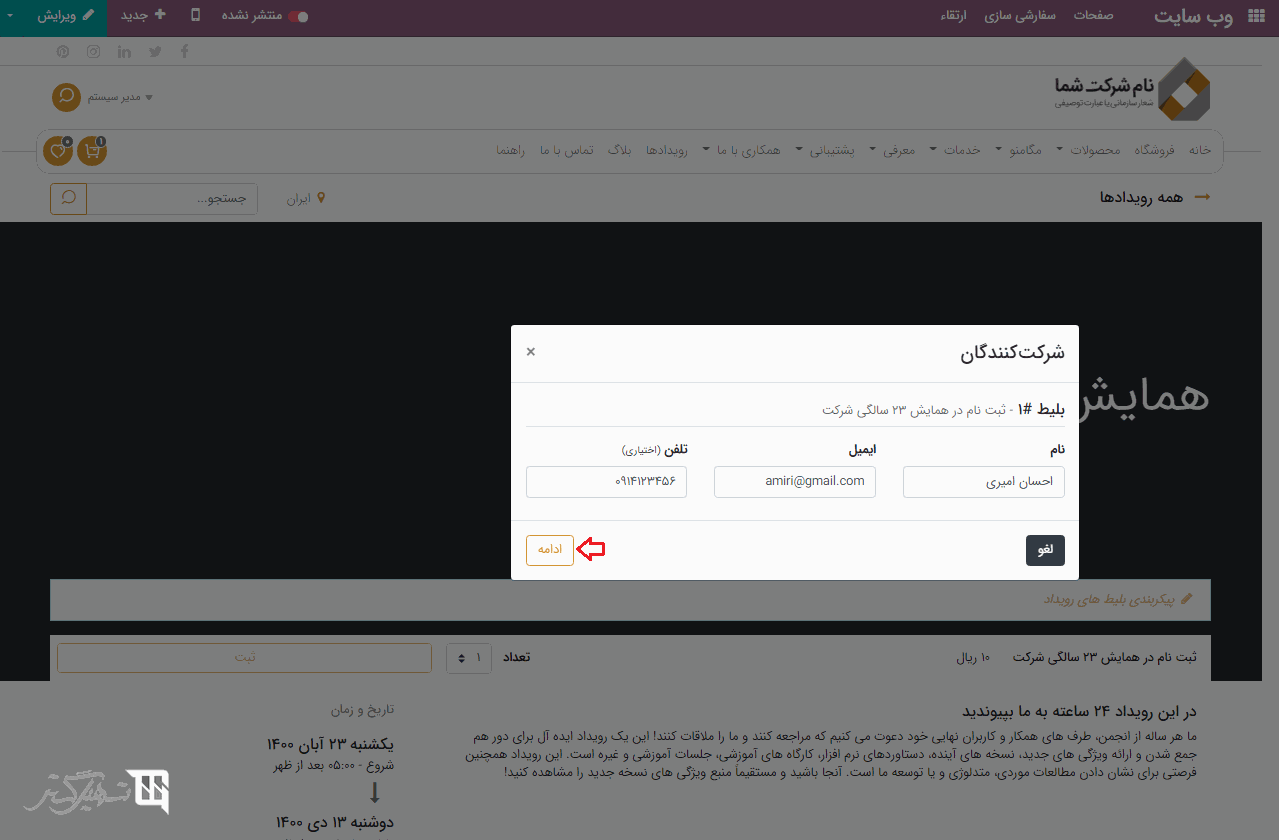
Task: Click the Instagram social icon
Action: (x=93, y=52)
